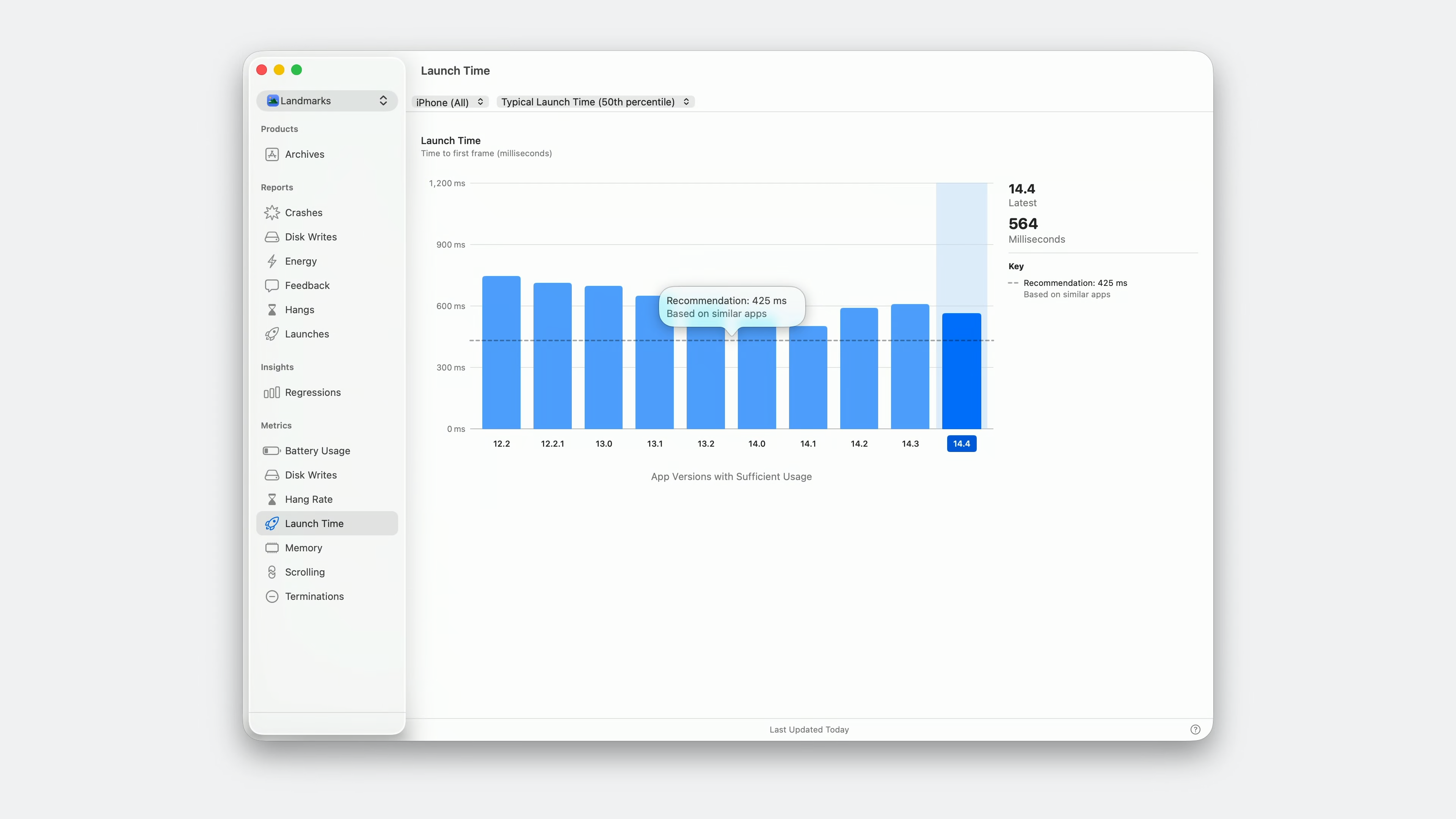Open the Landmarks app selector dropdown

(327, 100)
